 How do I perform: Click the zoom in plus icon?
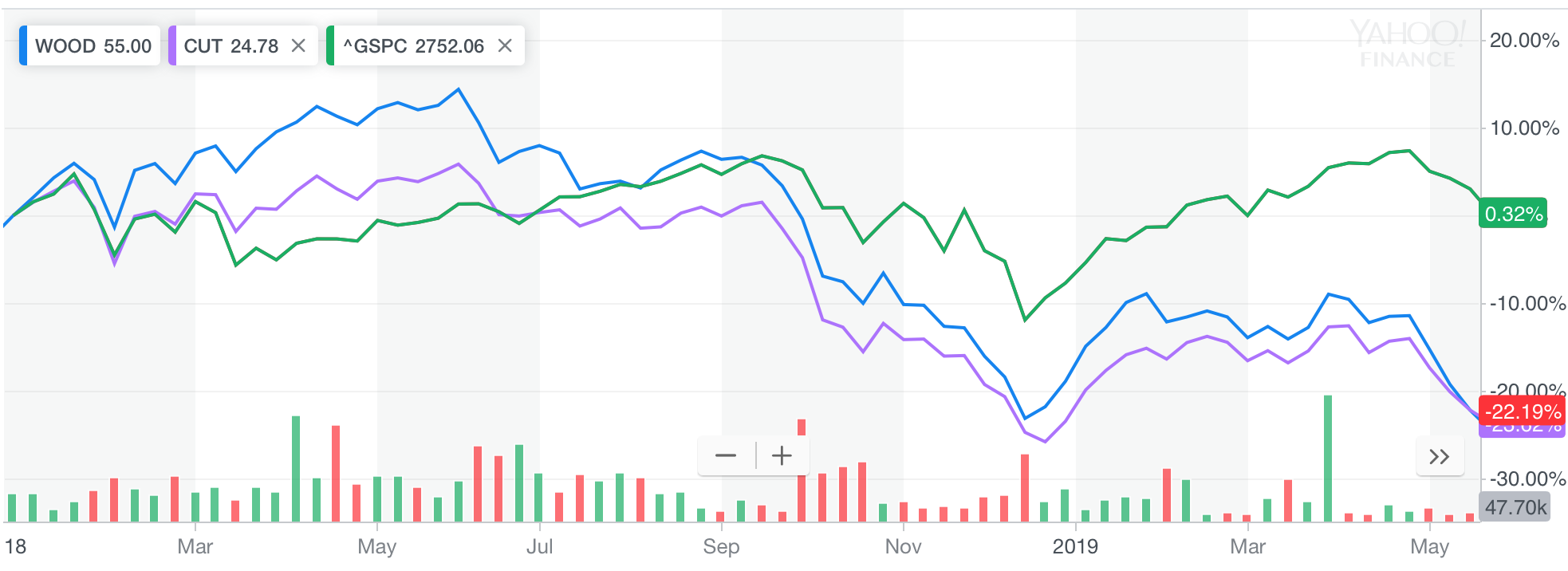[x=781, y=455]
